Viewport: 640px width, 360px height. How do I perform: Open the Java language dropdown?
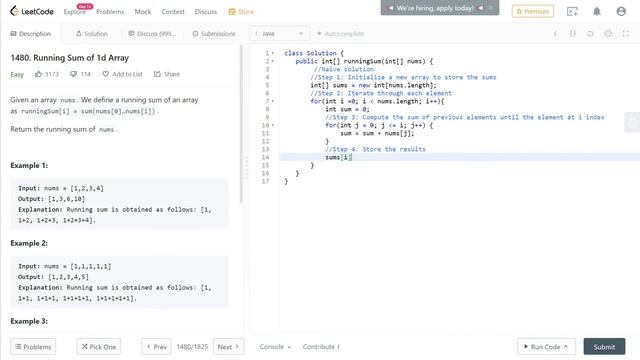click(x=280, y=33)
